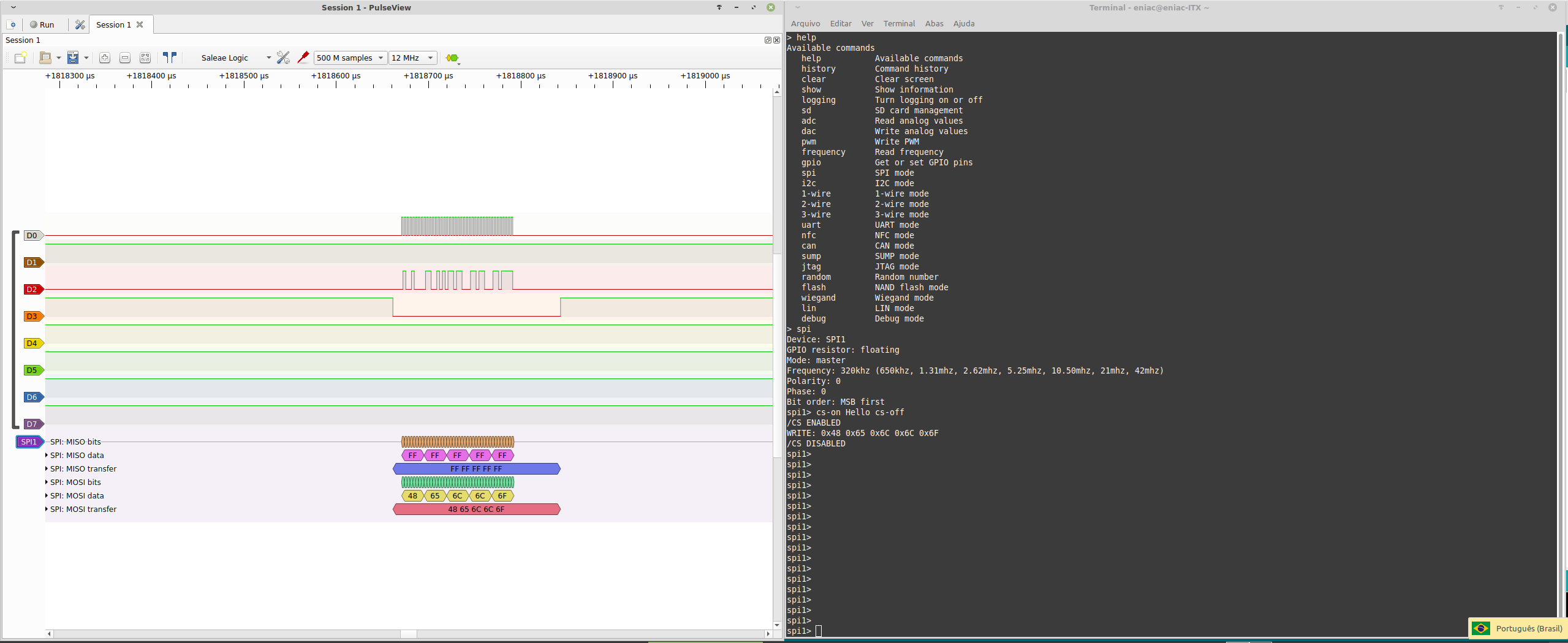The width and height of the screenshot is (1568, 643).
Task: Click the MOSI transfer 48 65 6C 6C 6F block
Action: click(476, 509)
